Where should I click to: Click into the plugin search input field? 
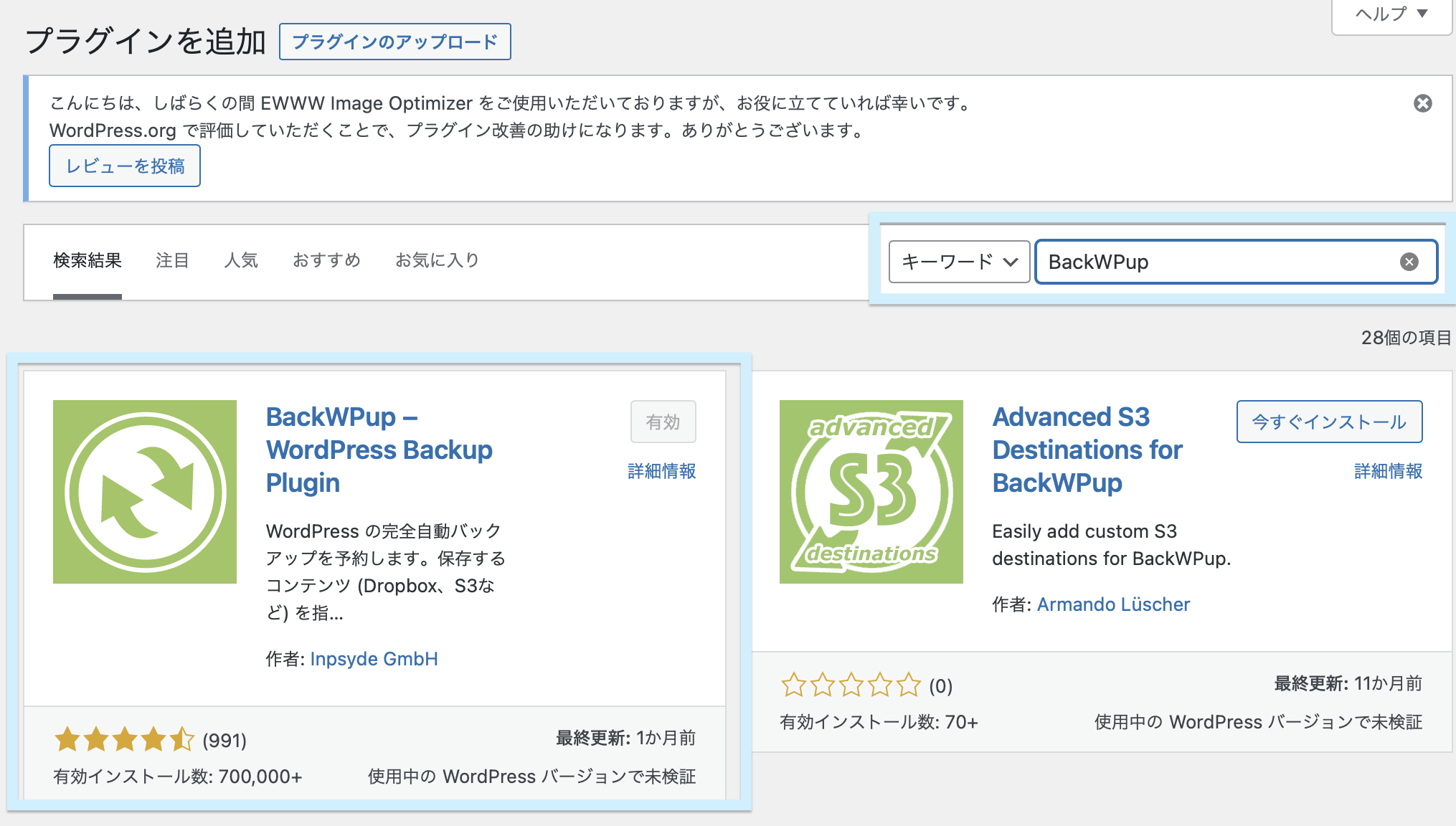pos(1219,262)
